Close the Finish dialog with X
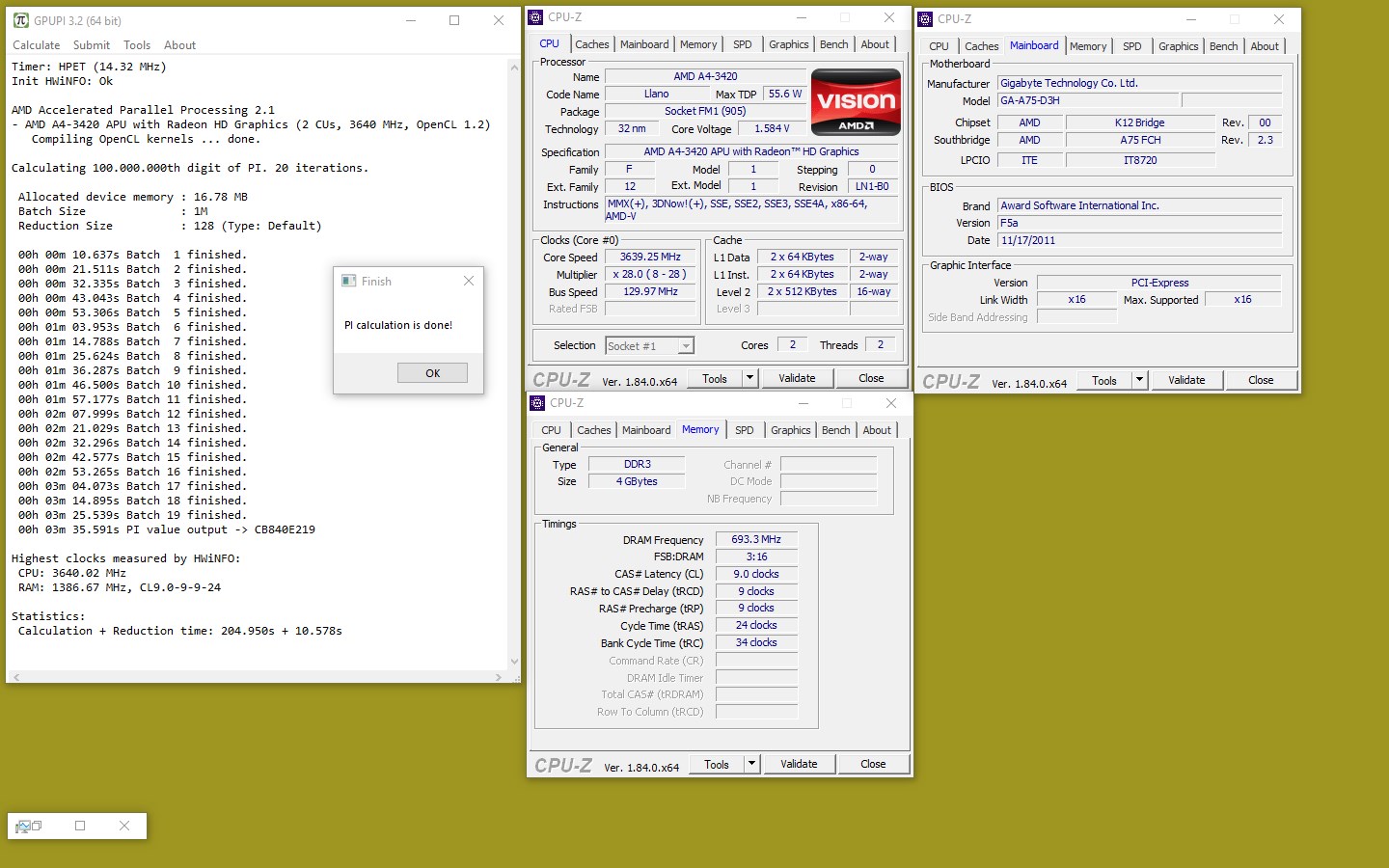The width and height of the screenshot is (1389, 868). (469, 281)
